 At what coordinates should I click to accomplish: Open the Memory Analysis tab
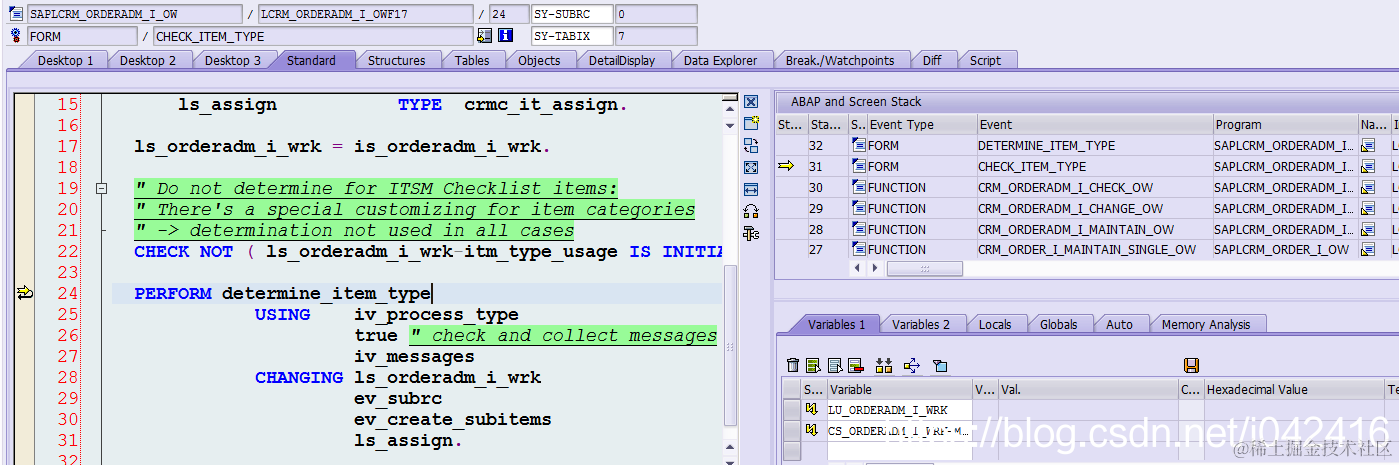coord(1206,325)
